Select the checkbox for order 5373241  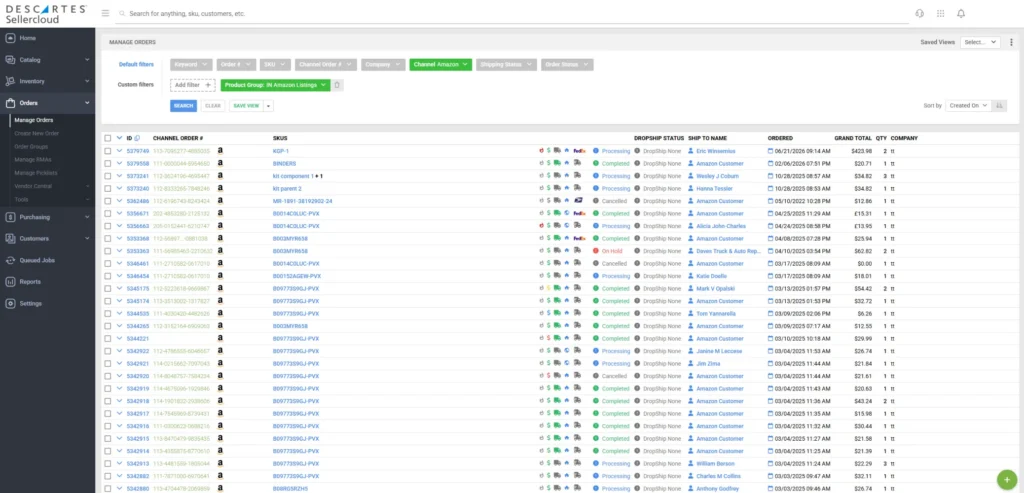click(108, 176)
